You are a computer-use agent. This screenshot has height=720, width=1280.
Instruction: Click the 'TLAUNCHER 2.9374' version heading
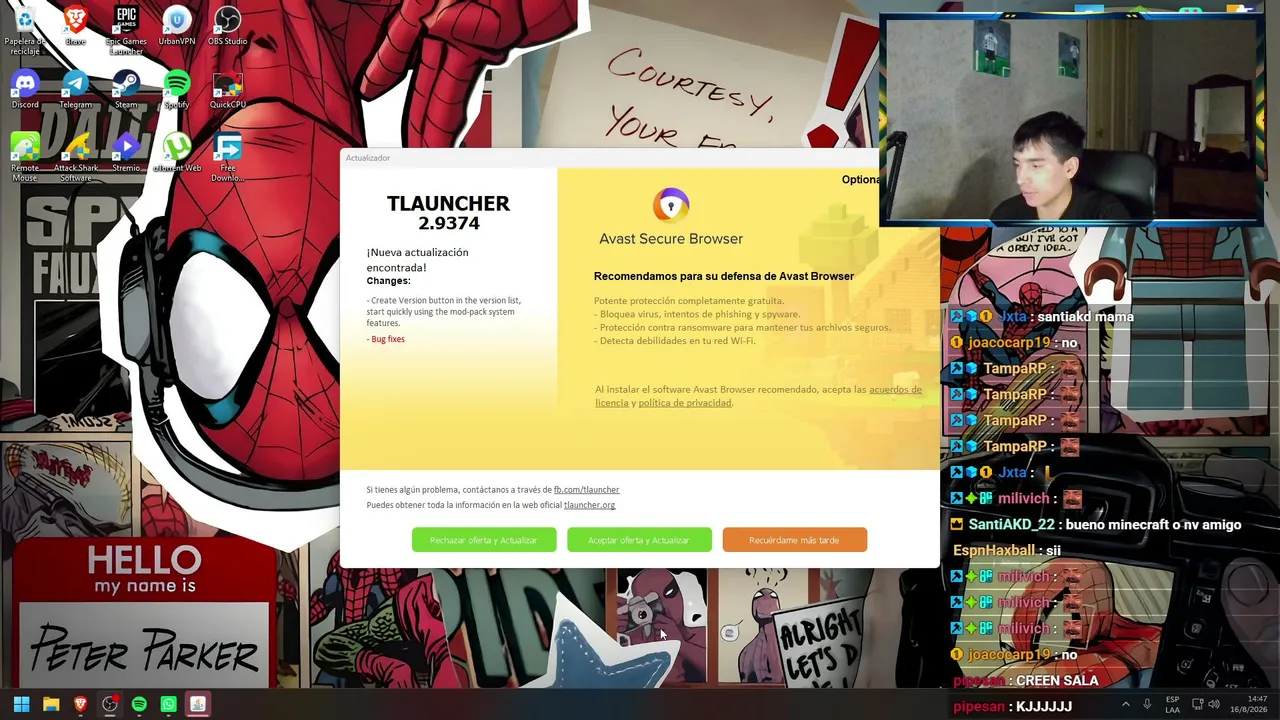coord(448,212)
